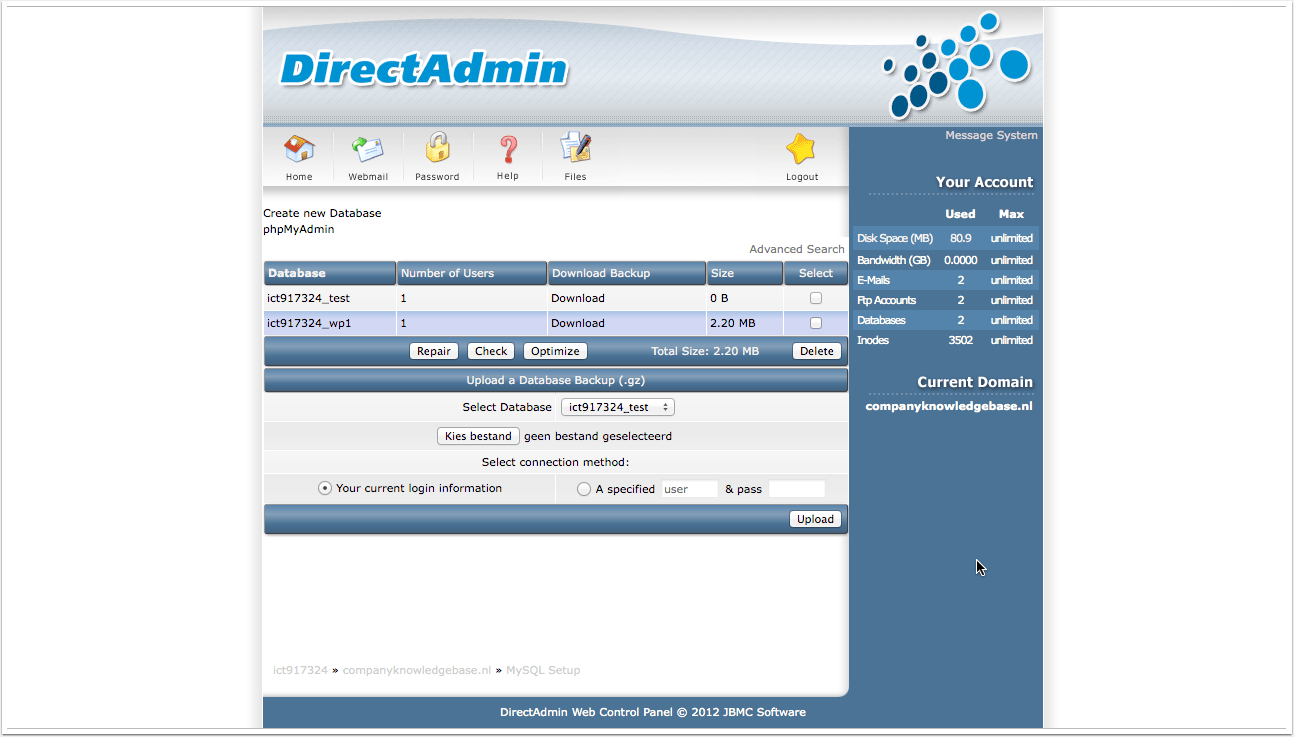Open the Select Database dropdown
1294x737 pixels.
[x=618, y=407]
